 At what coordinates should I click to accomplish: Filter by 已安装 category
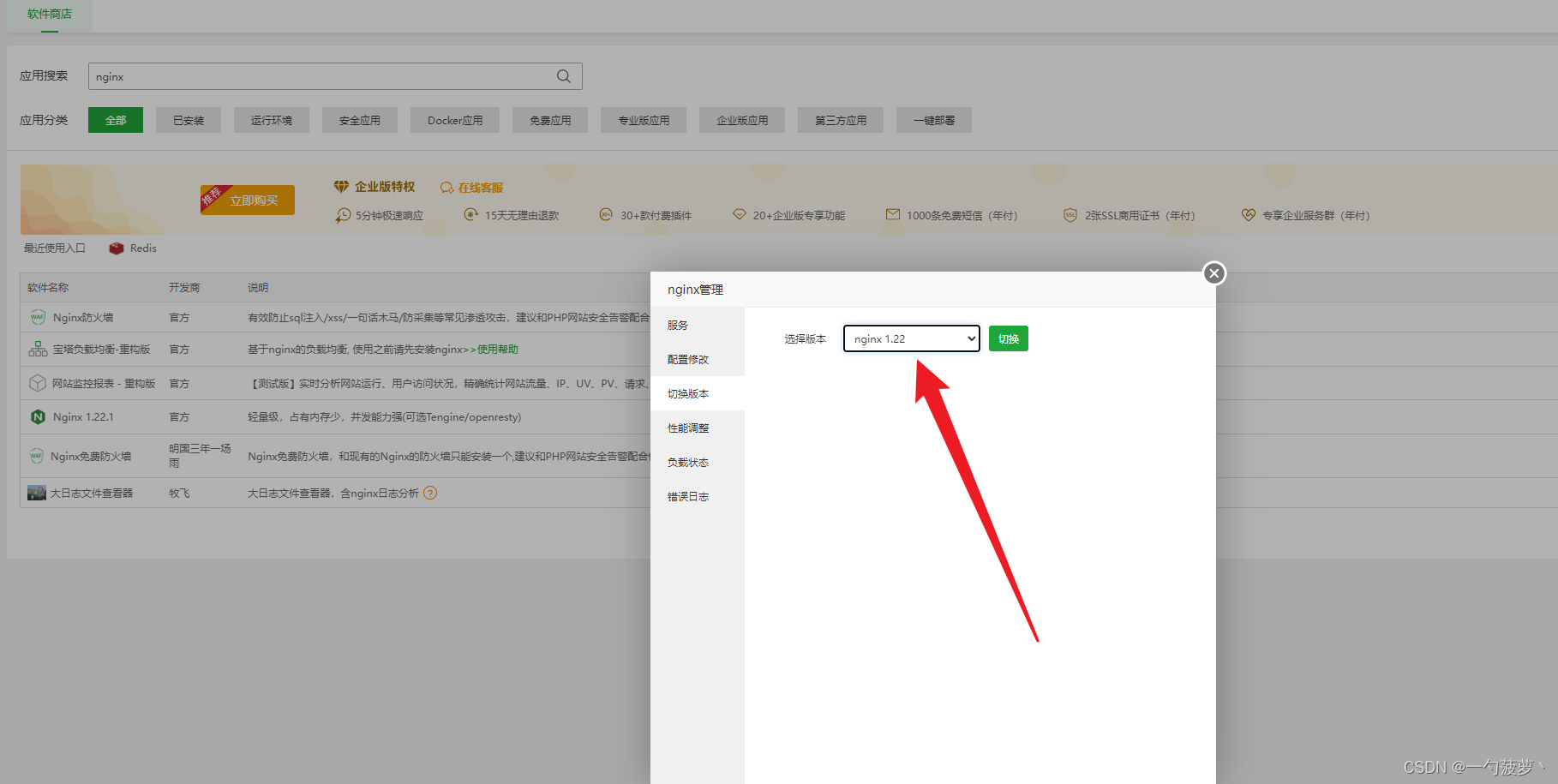pos(189,120)
